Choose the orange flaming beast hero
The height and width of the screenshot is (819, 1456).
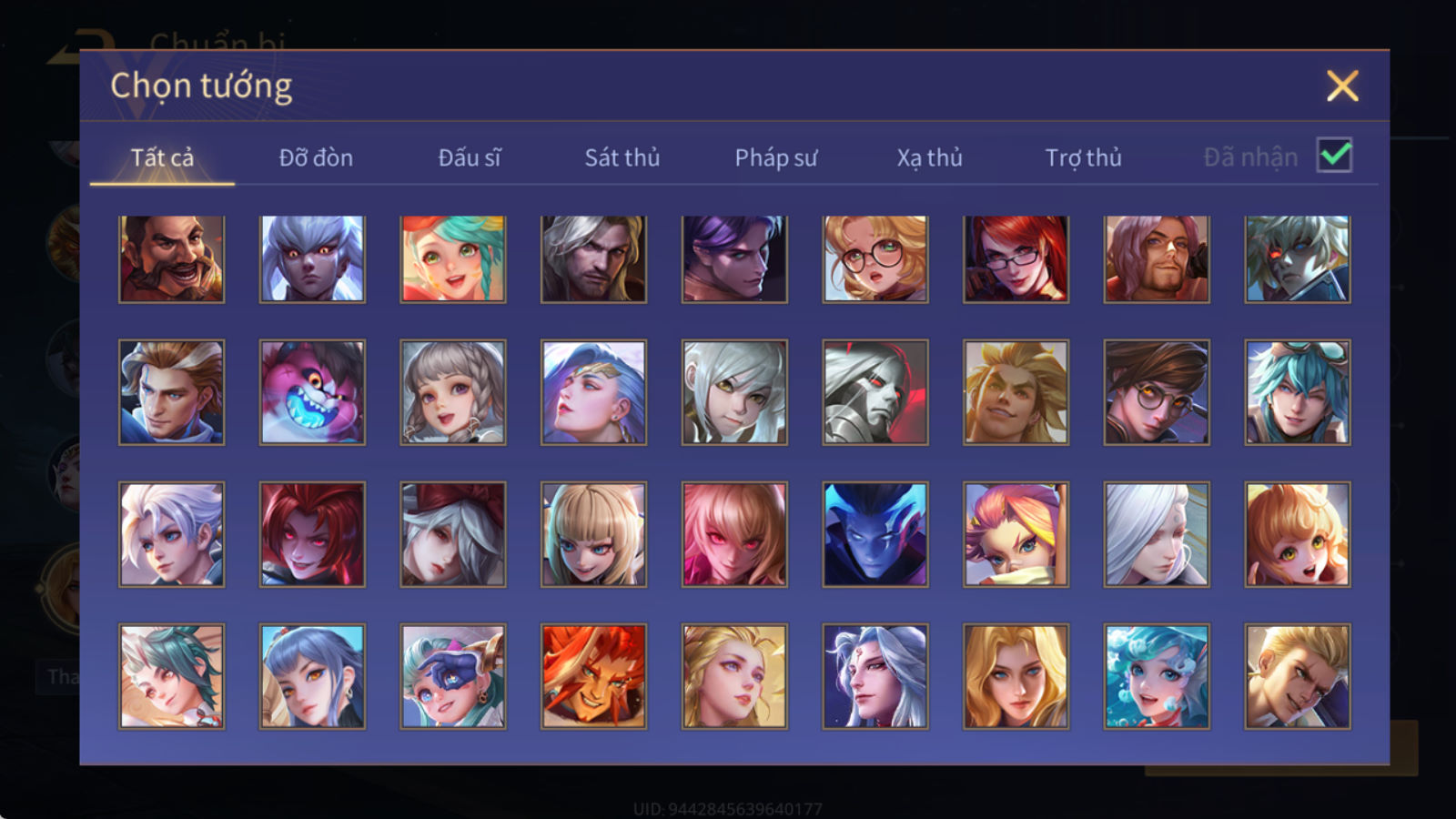pyautogui.click(x=594, y=676)
